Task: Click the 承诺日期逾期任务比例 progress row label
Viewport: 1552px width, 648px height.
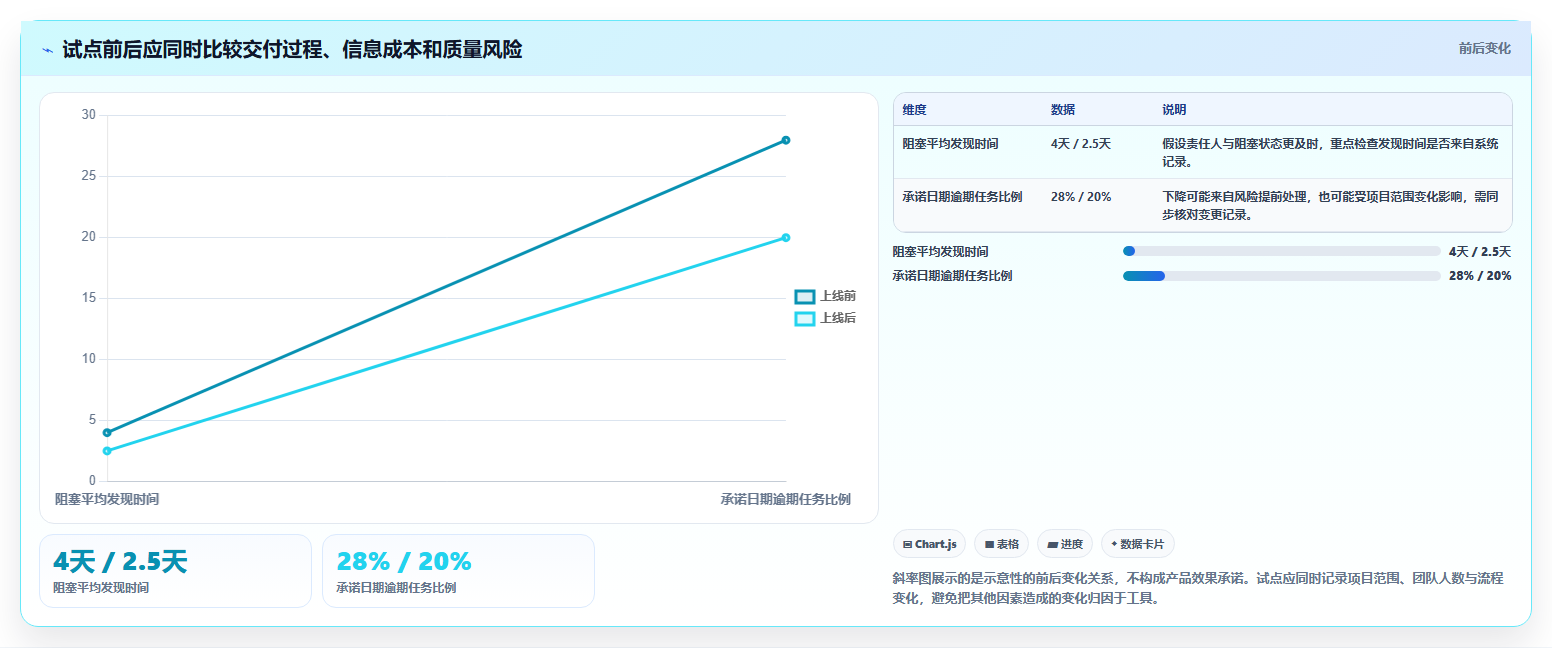Action: coord(952,276)
